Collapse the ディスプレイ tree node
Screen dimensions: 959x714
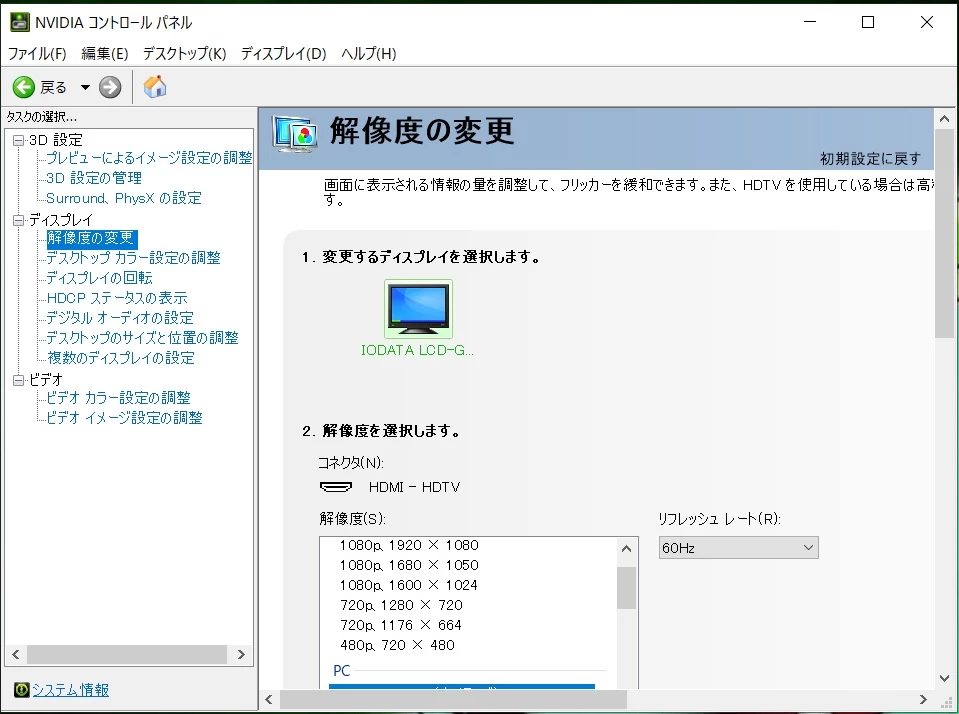point(18,220)
